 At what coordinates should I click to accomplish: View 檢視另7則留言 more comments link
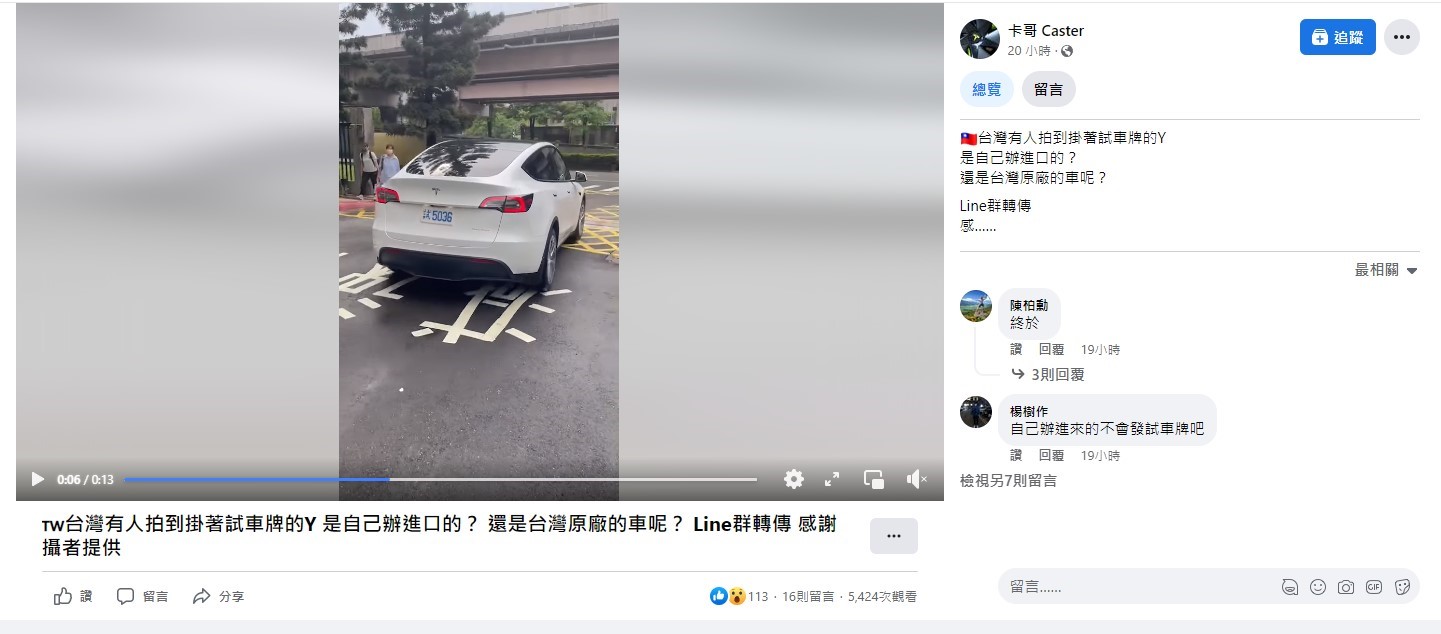pos(1008,480)
